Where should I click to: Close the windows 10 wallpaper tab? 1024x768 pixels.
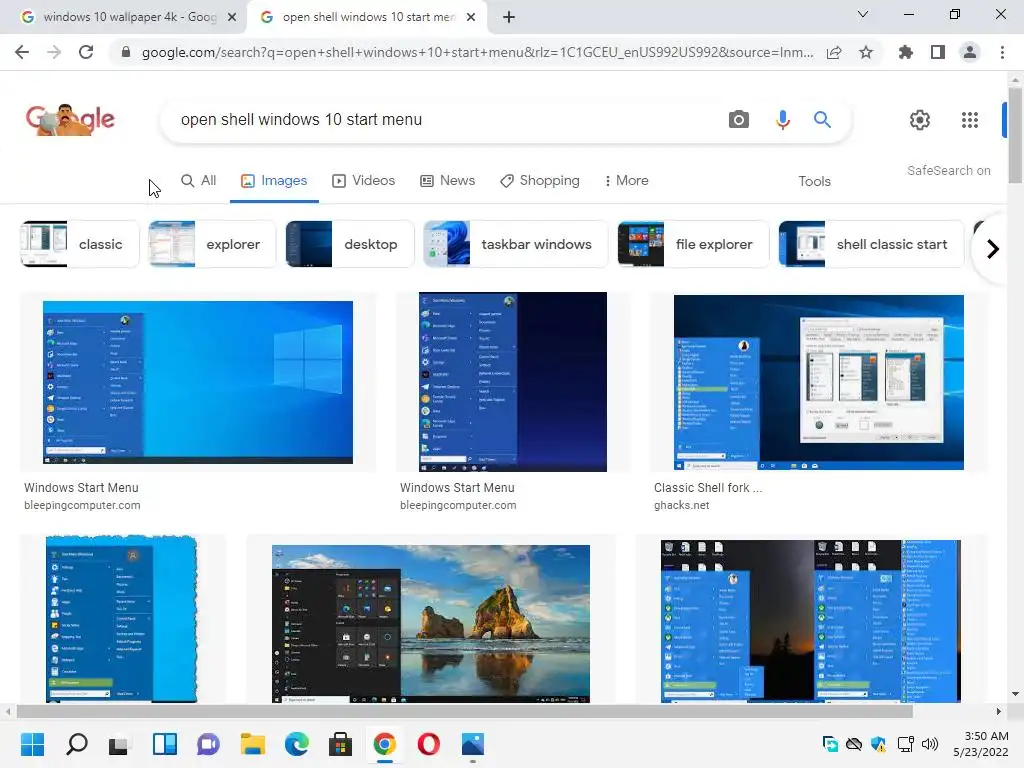(x=232, y=17)
